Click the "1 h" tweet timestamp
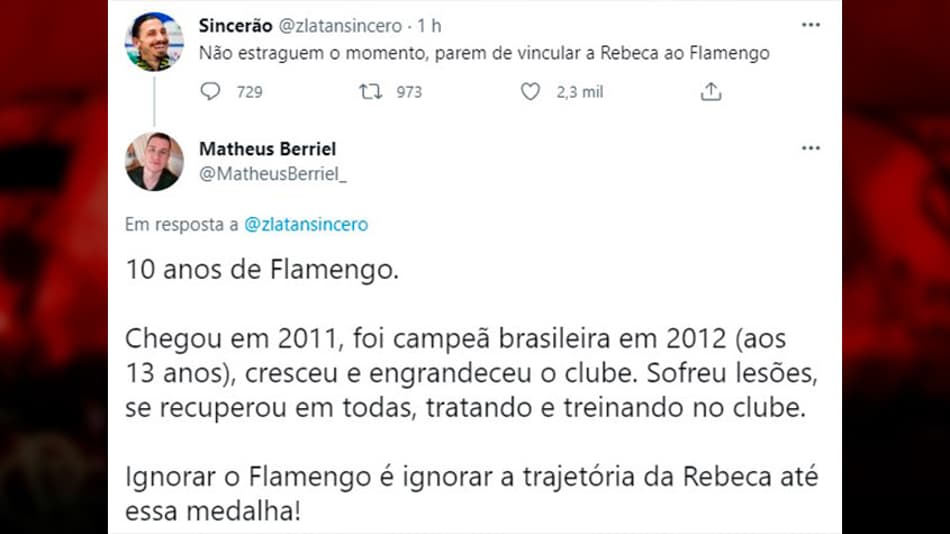The image size is (950, 534). point(428,26)
